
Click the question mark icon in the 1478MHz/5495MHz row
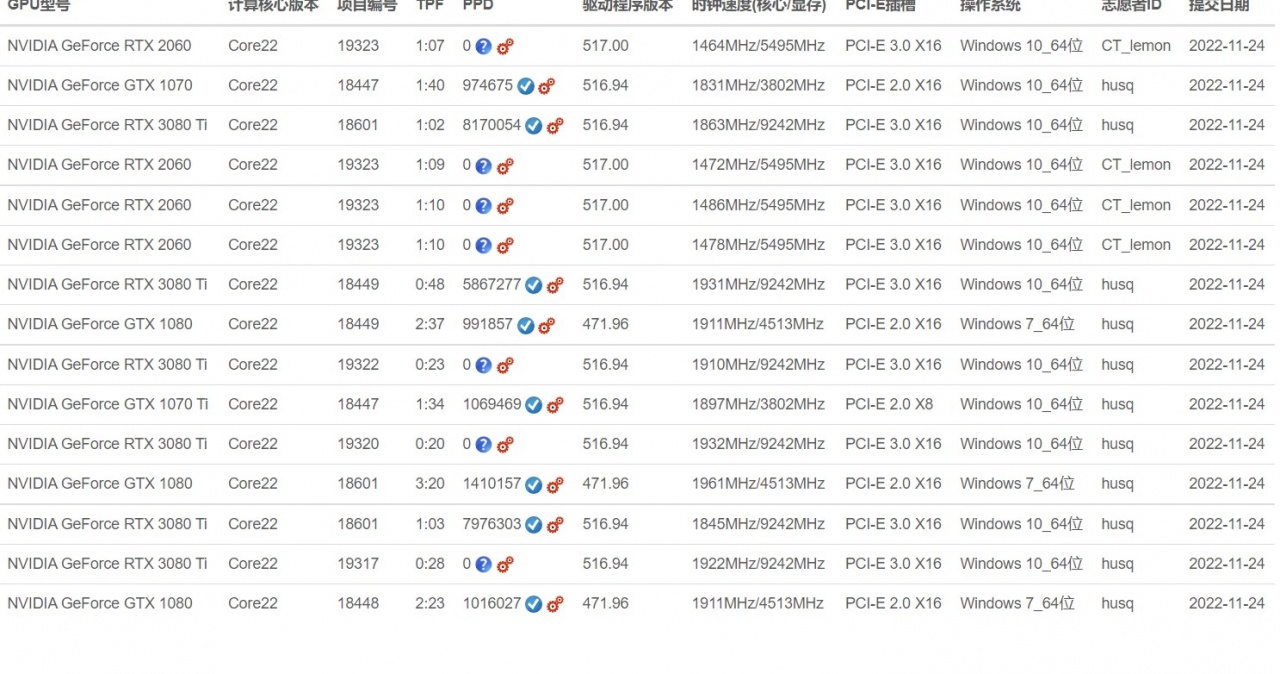(x=484, y=245)
